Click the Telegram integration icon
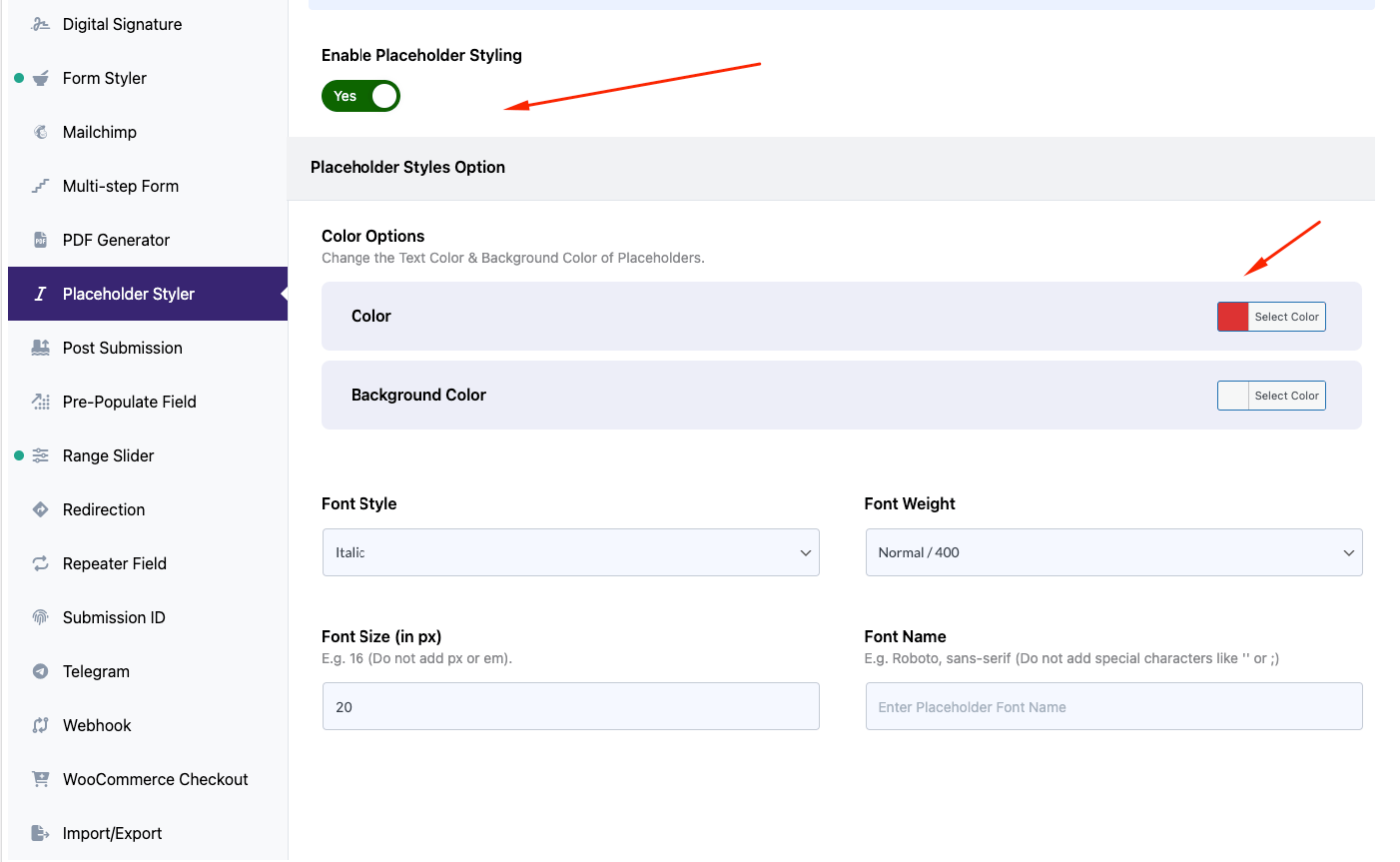The height and width of the screenshot is (862, 1400). click(39, 671)
